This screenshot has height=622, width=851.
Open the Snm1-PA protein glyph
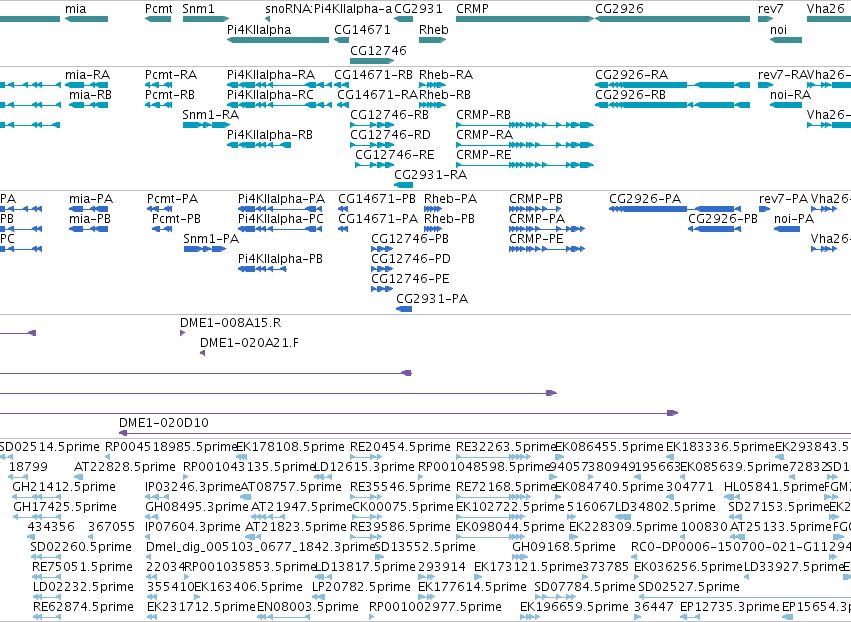tap(205, 249)
